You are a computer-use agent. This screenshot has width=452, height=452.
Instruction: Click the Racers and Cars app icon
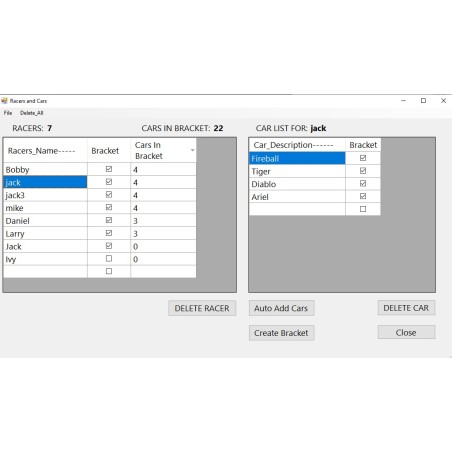pyautogui.click(x=4, y=101)
